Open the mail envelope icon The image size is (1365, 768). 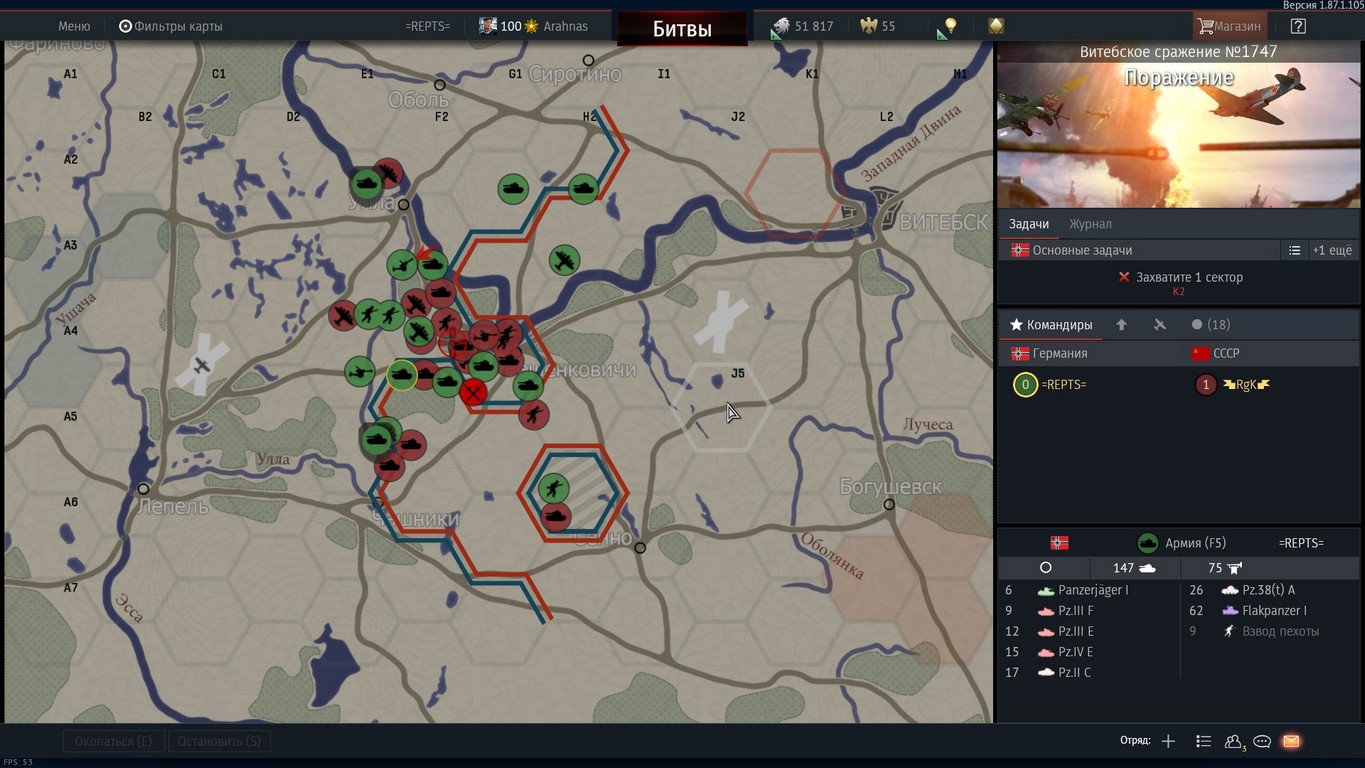point(1291,741)
